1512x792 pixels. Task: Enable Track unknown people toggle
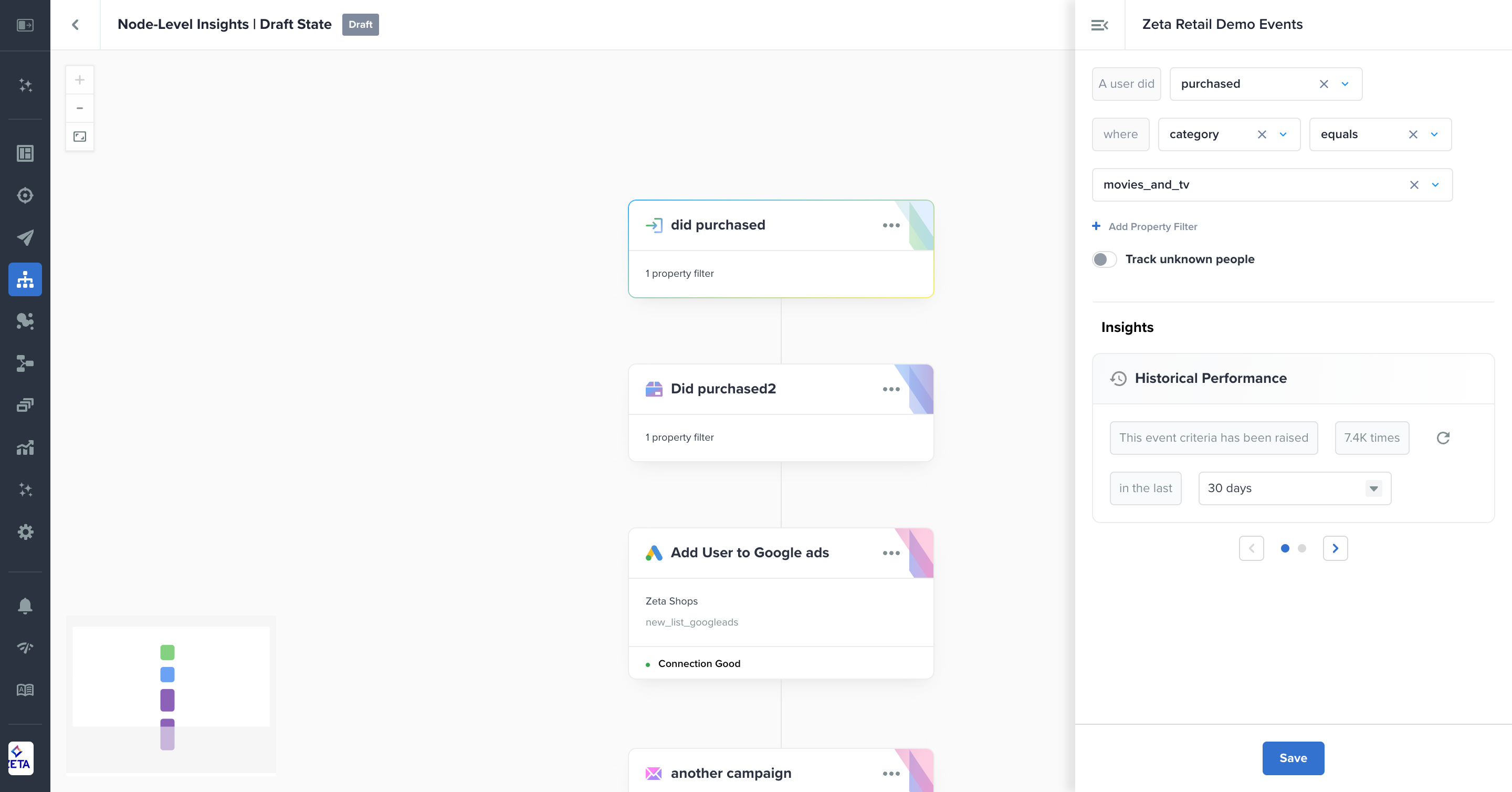coord(1104,259)
